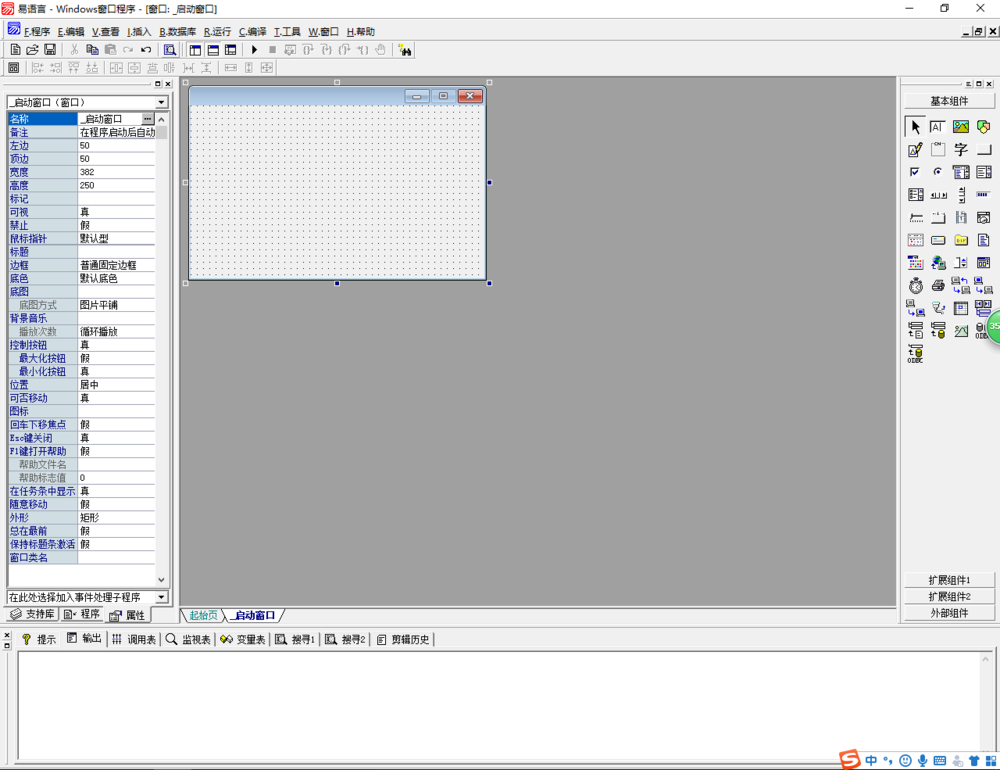Click the open folder toolbar icon
The image size is (1000, 770).
click(x=33, y=50)
